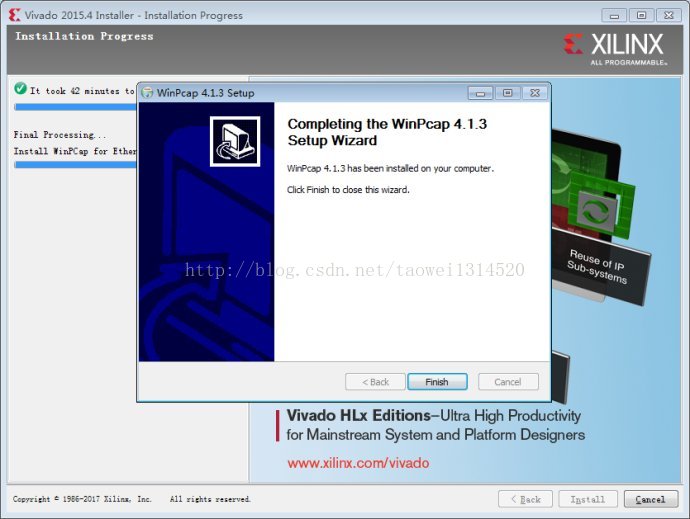This screenshot has width=690, height=519.
Task: Click the WinPcap title bar icon
Action: (147, 93)
